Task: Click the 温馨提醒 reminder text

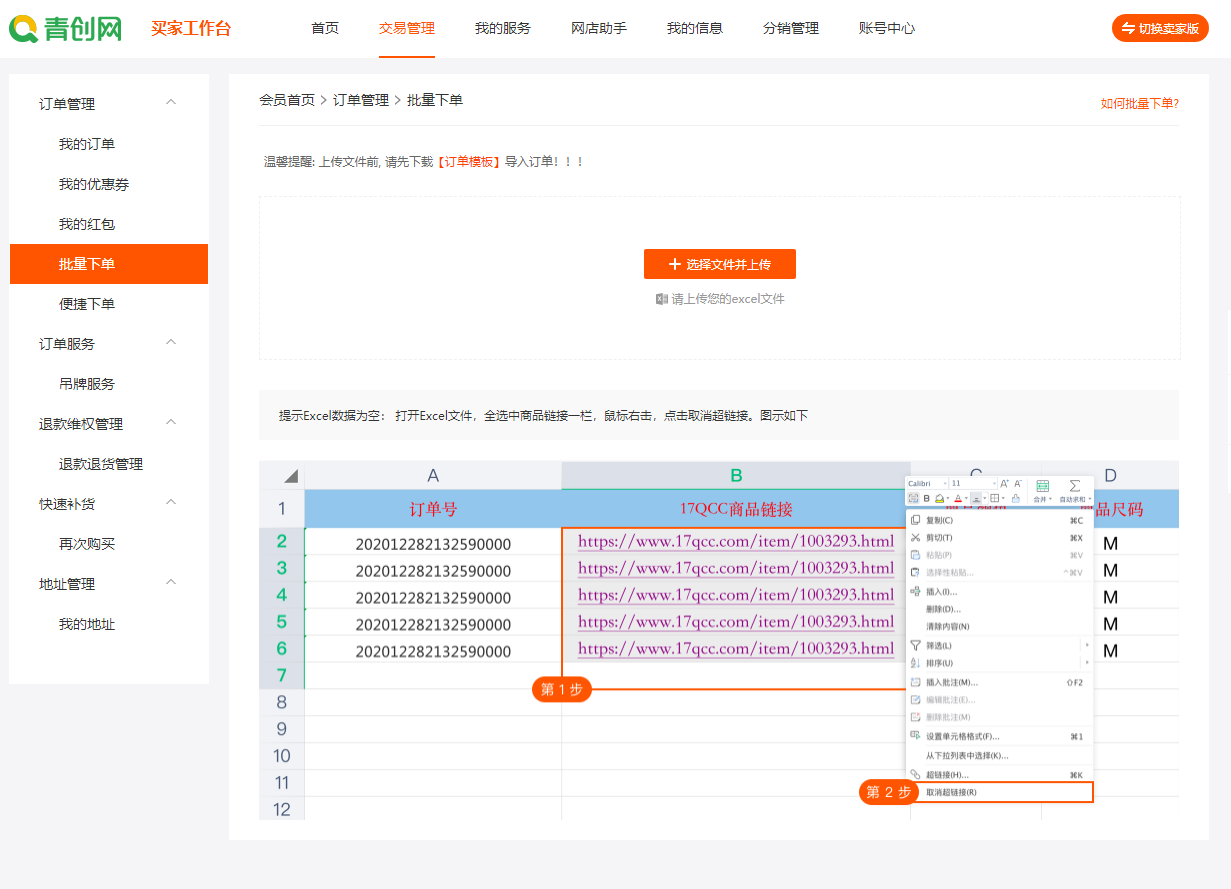Action: (423, 161)
